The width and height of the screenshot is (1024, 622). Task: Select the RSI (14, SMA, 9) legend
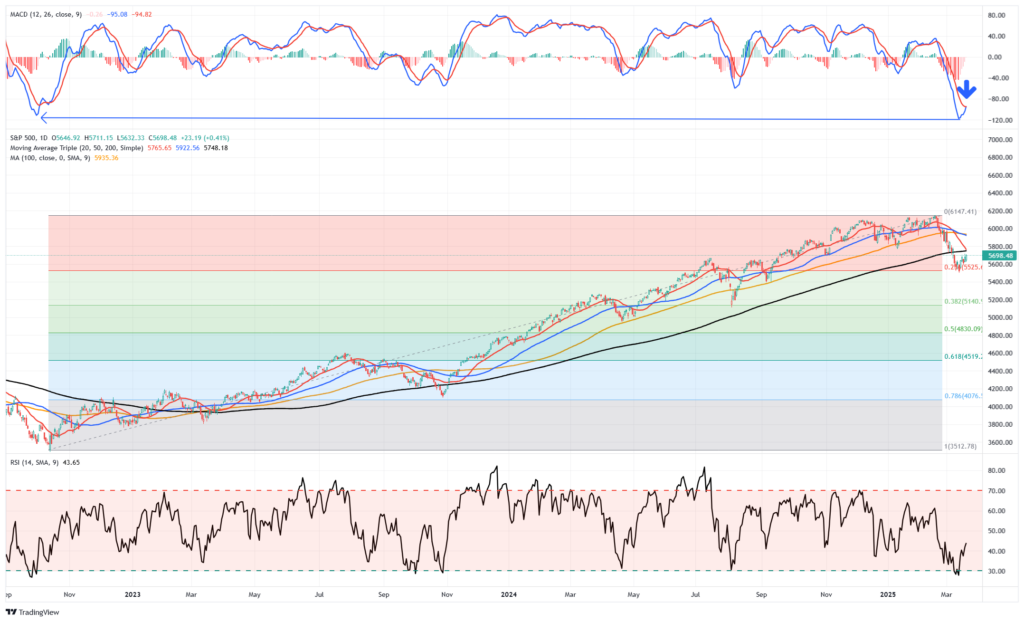(34, 462)
